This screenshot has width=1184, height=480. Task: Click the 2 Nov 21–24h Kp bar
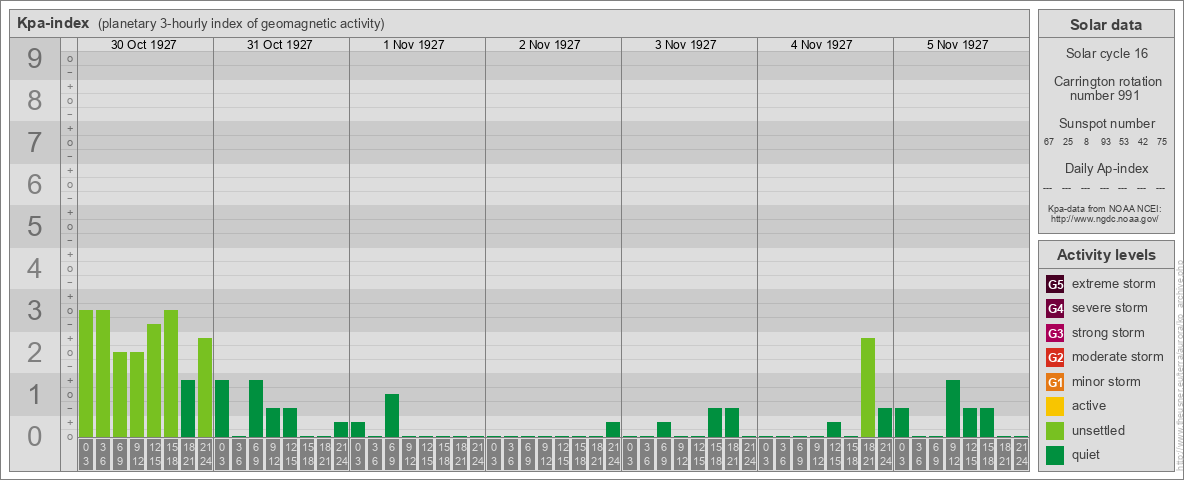tap(612, 429)
